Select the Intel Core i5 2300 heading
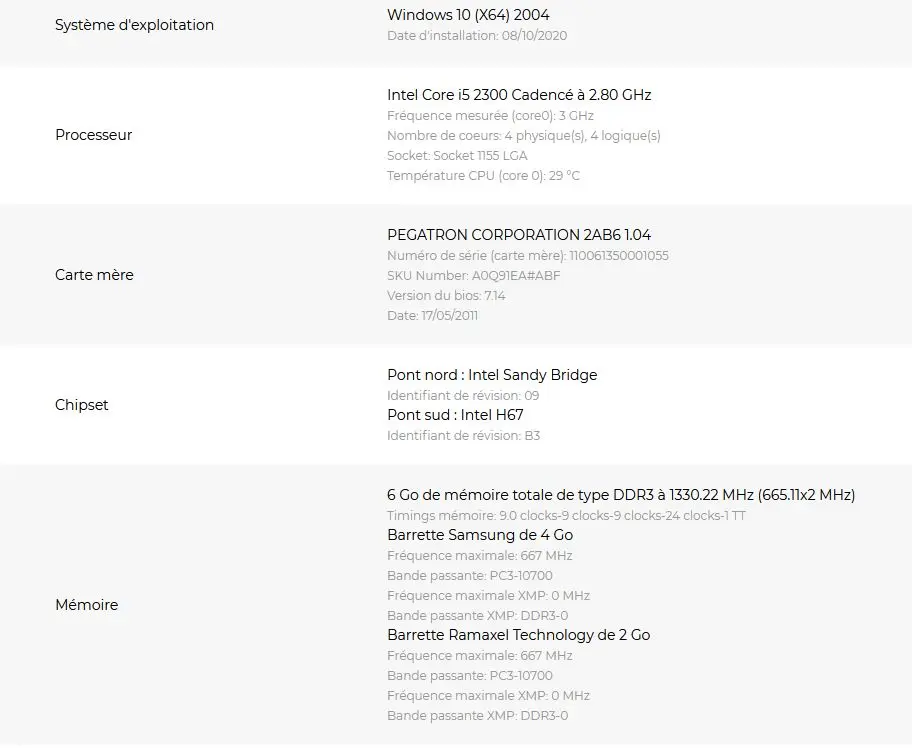912x748 pixels. [519, 95]
